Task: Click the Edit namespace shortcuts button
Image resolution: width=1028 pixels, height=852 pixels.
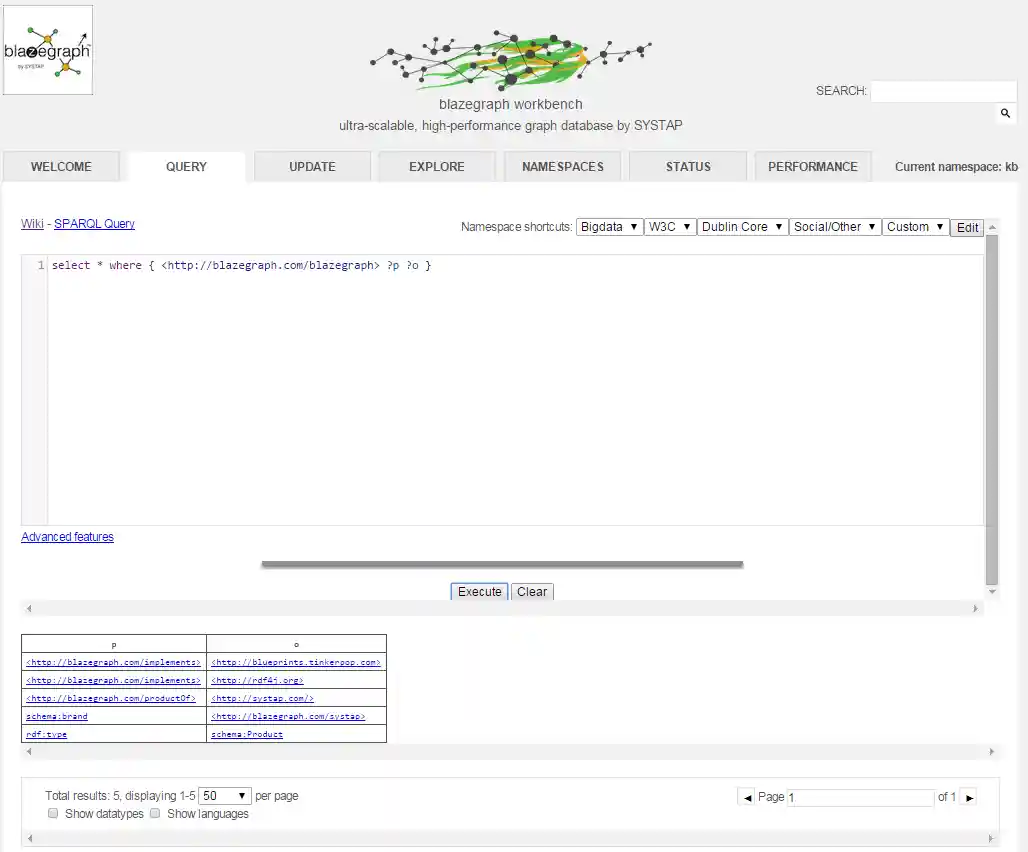Action: pyautogui.click(x=967, y=227)
